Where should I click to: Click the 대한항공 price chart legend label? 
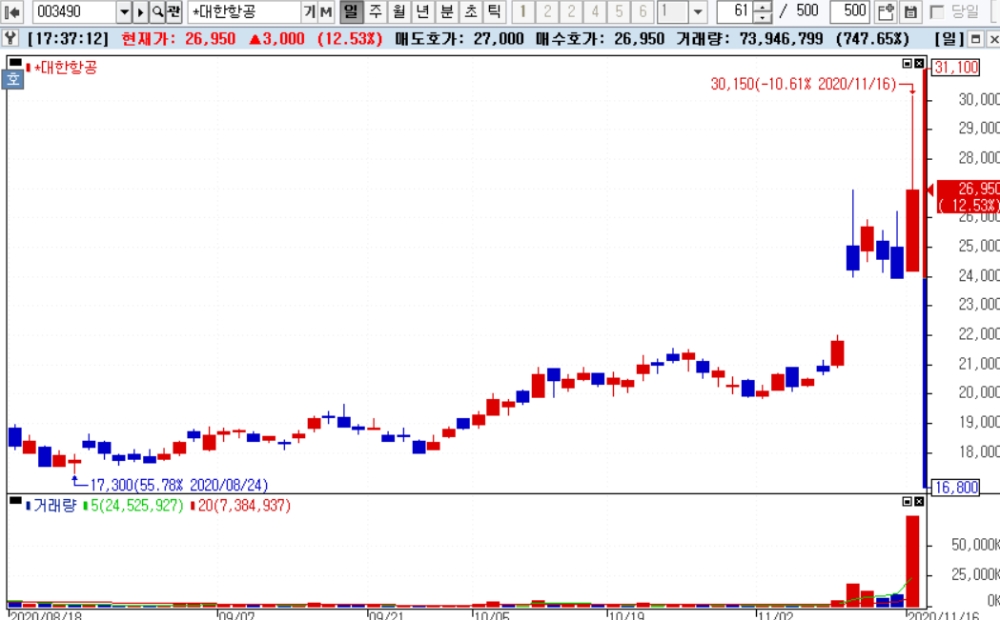pyautogui.click(x=66, y=67)
